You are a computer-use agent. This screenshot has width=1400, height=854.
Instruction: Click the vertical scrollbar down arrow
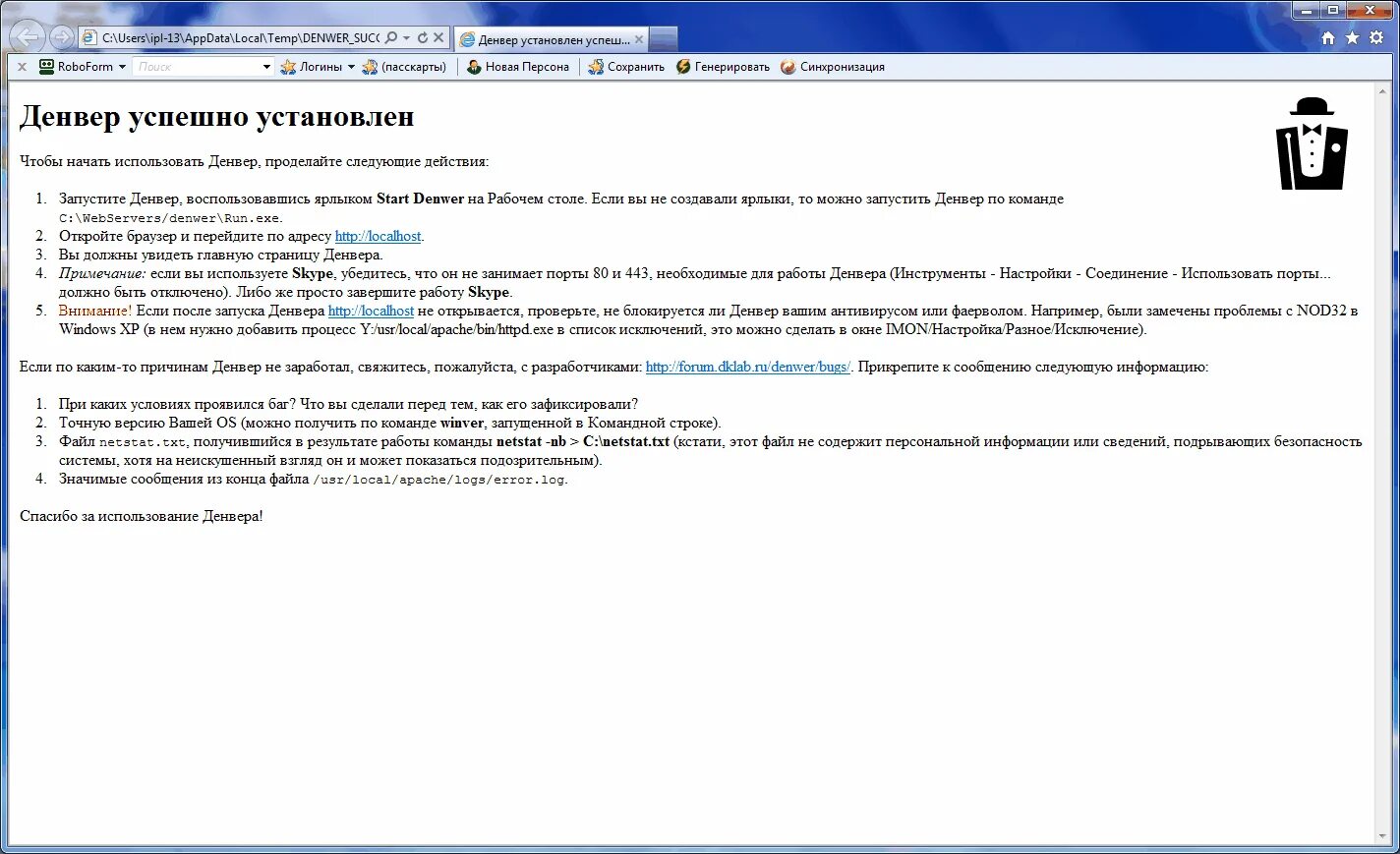click(1383, 837)
